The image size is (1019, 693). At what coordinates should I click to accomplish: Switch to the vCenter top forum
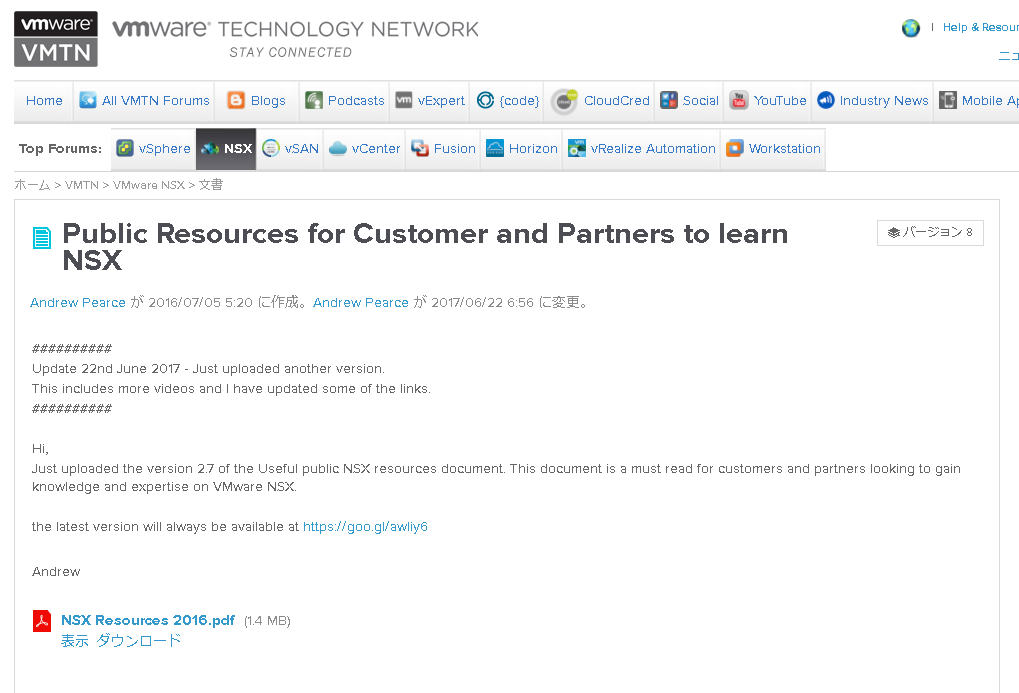point(376,149)
